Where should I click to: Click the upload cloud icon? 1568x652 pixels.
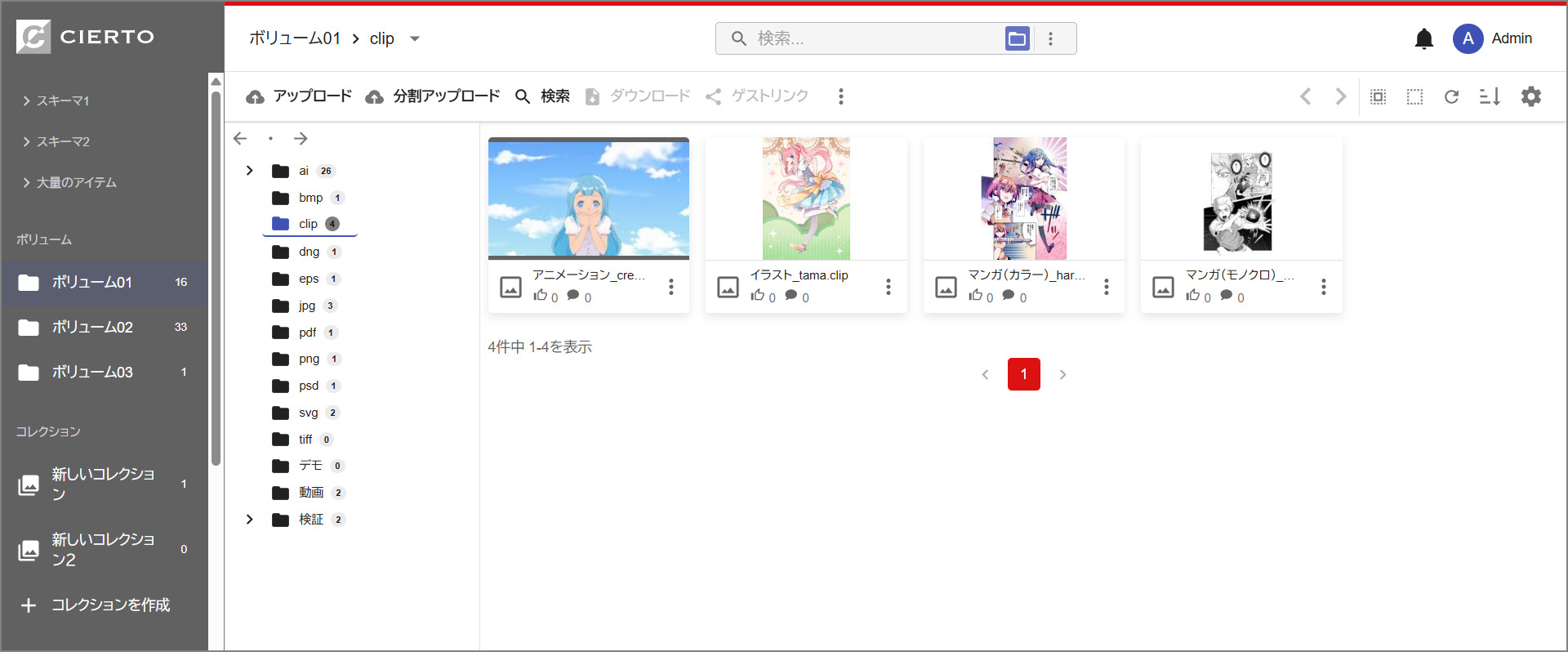point(256,96)
